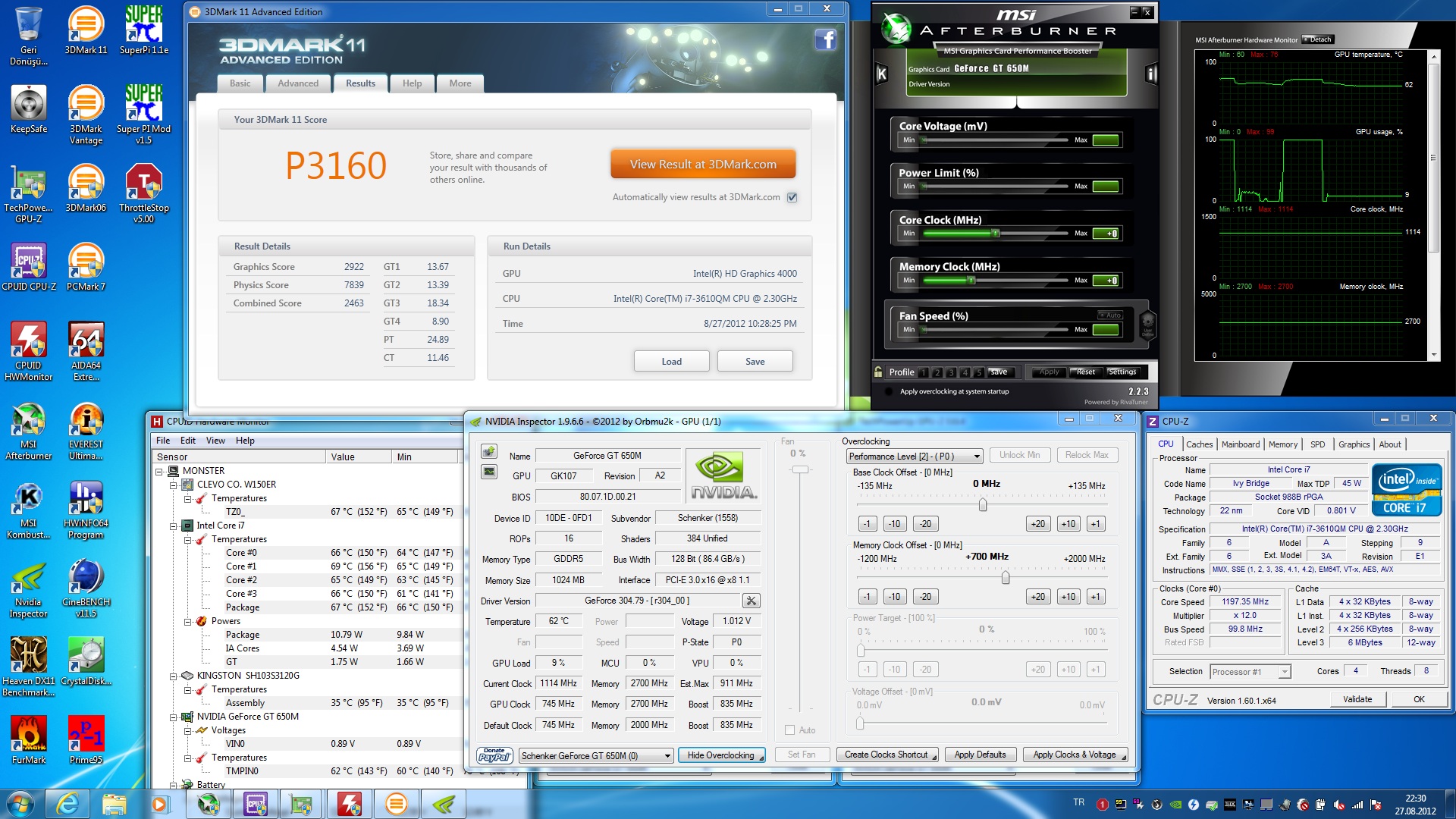
Task: Open the CrystalDisk desktop icon
Action: click(x=86, y=661)
